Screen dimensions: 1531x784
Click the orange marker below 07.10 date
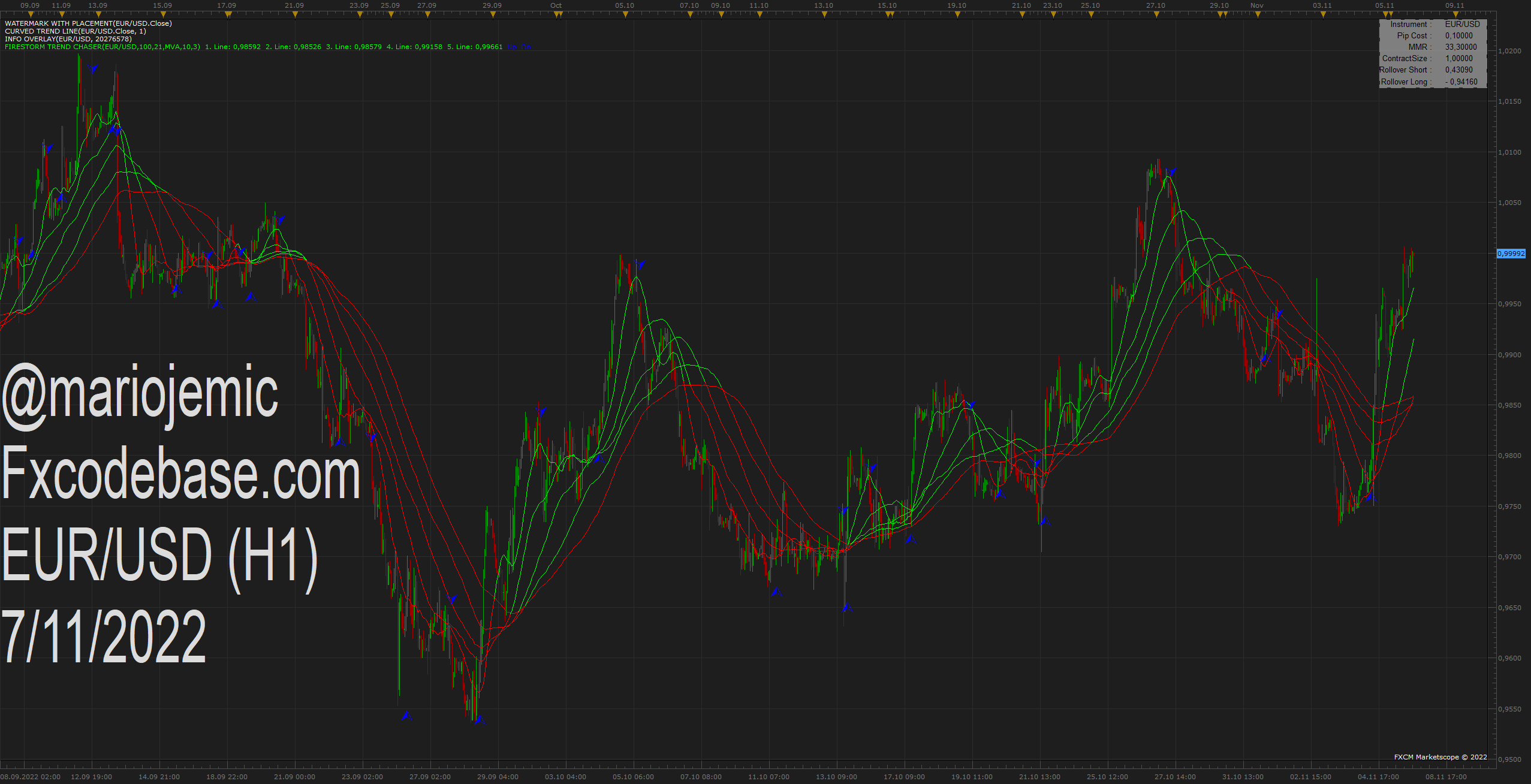coord(690,14)
